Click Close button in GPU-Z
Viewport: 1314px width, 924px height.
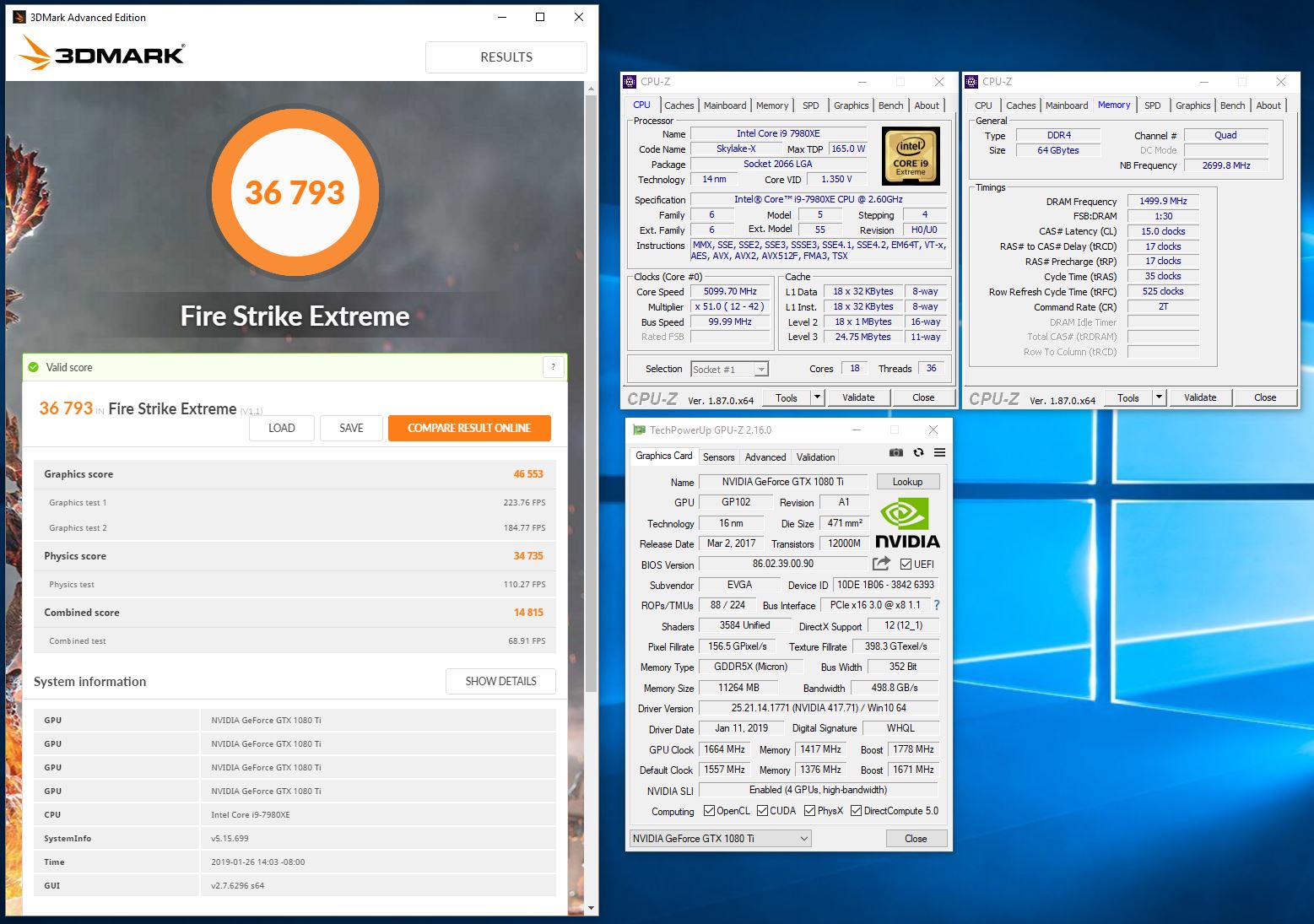pos(916,838)
